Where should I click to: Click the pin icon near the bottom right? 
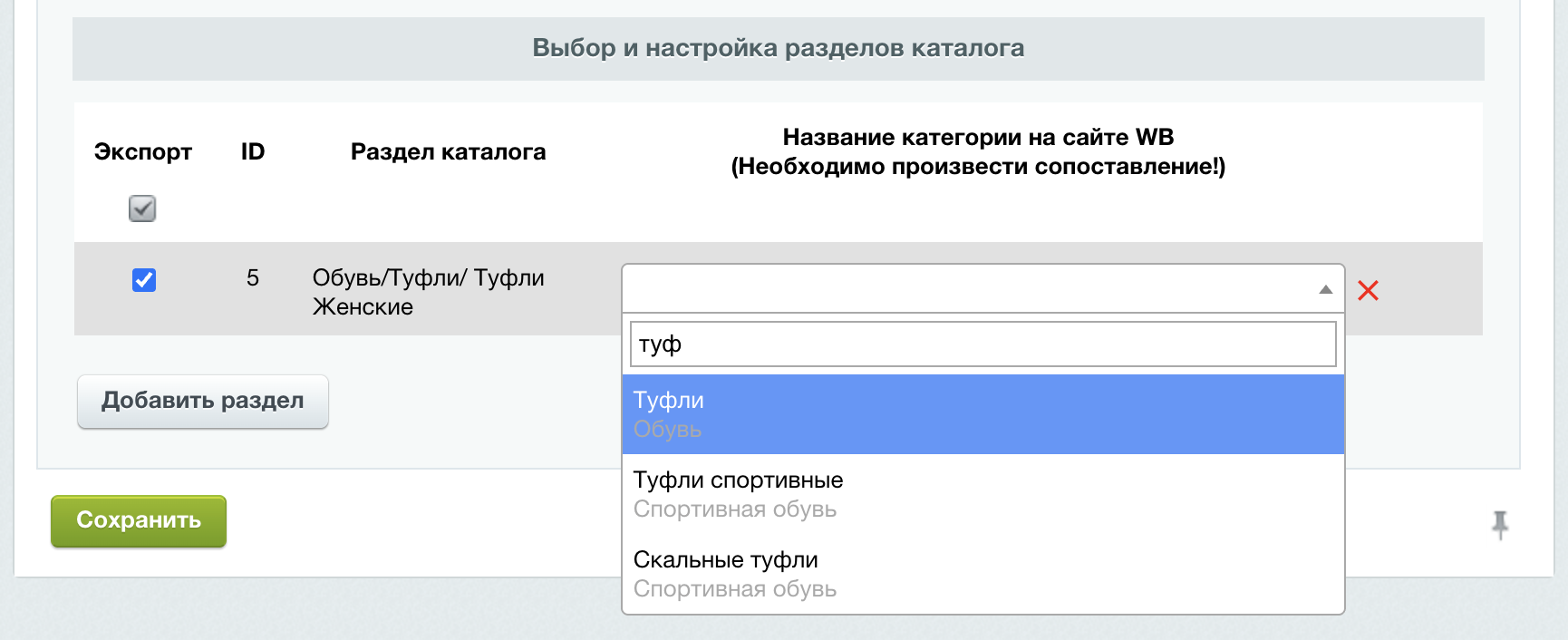1500,524
